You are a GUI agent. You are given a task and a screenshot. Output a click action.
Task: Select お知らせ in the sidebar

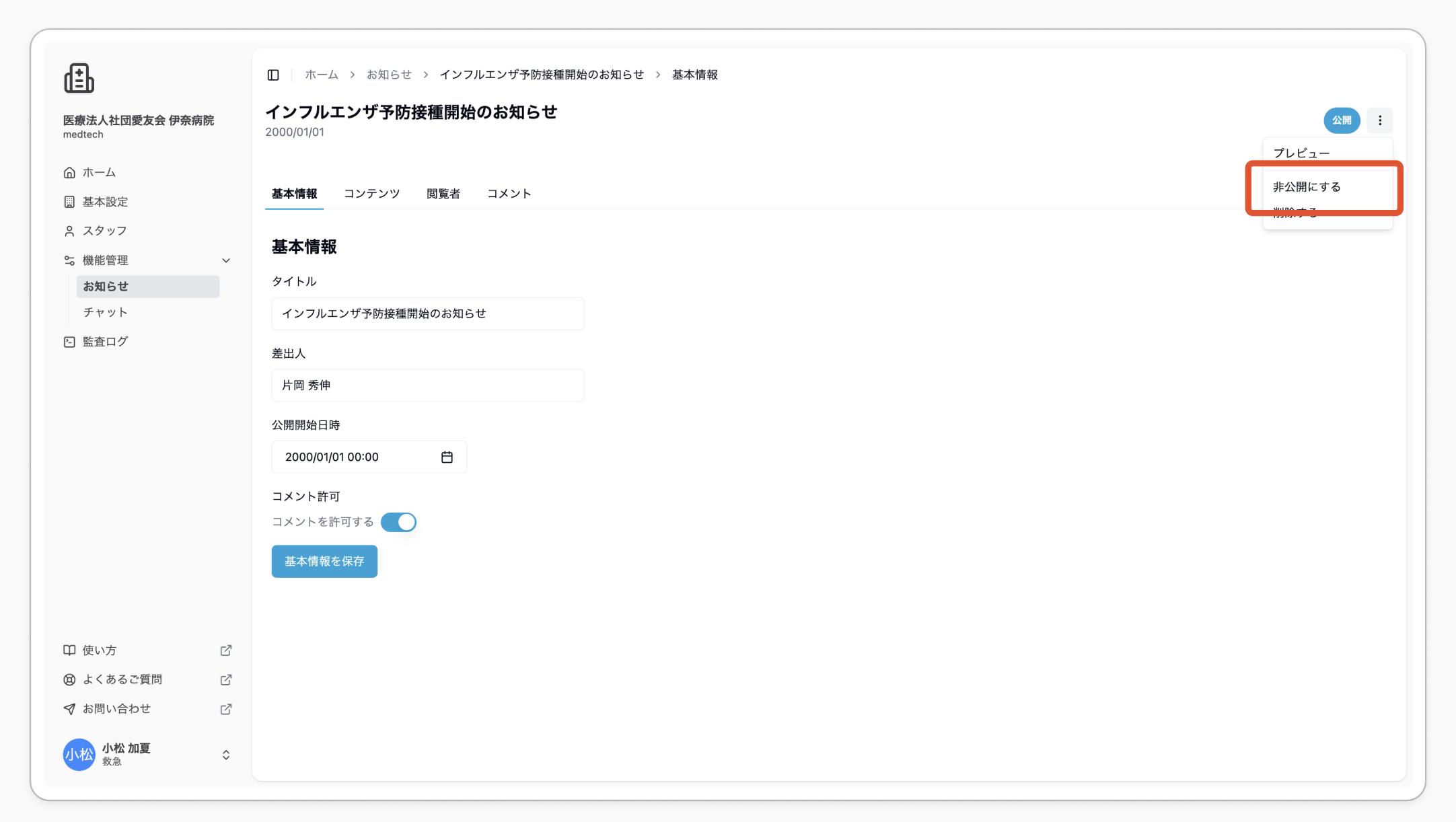tap(148, 287)
